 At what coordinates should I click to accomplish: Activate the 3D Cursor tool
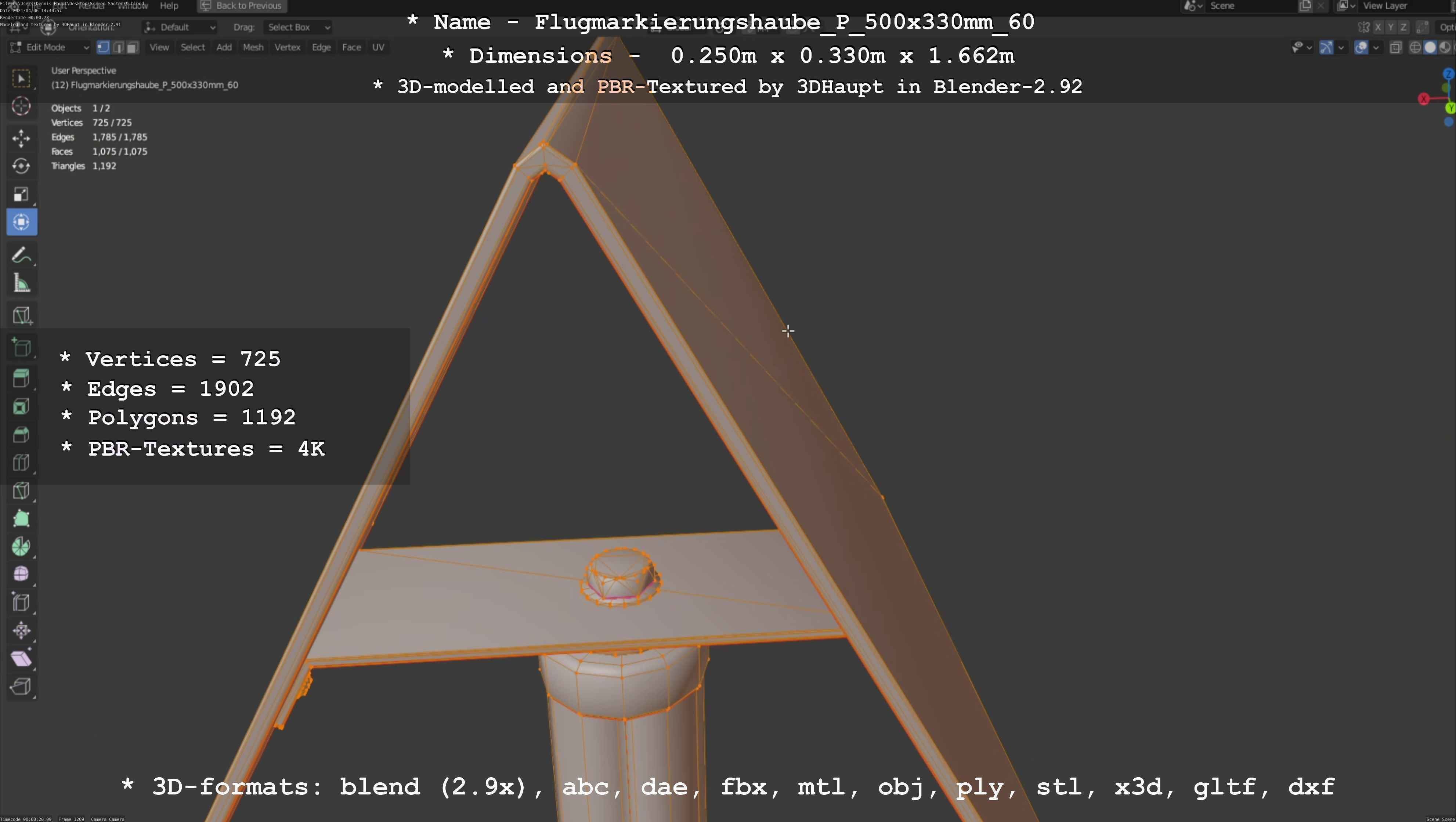(x=21, y=106)
